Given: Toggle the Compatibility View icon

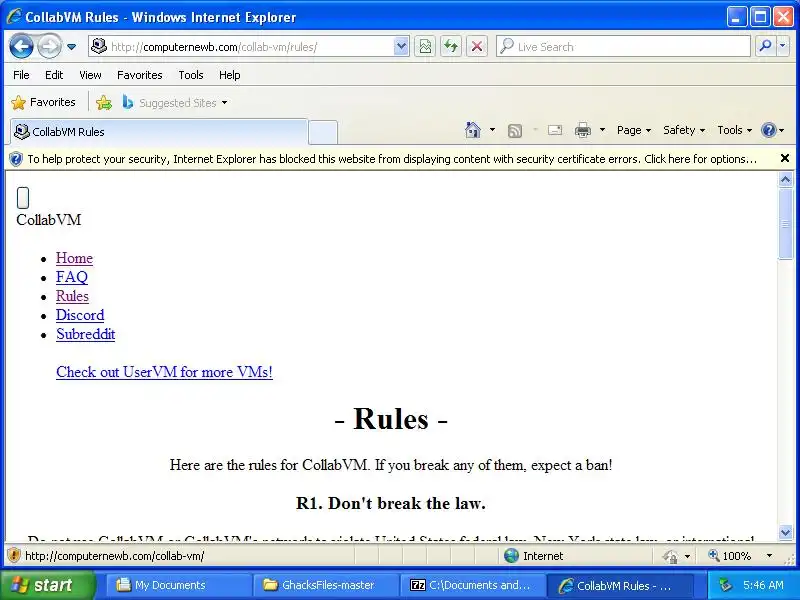Looking at the screenshot, I should click(x=424, y=47).
